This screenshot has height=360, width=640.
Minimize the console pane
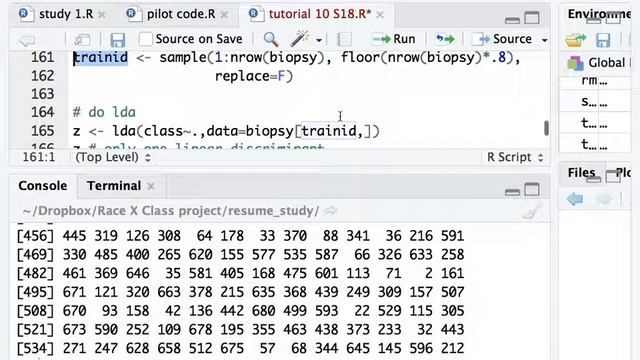(x=512, y=192)
